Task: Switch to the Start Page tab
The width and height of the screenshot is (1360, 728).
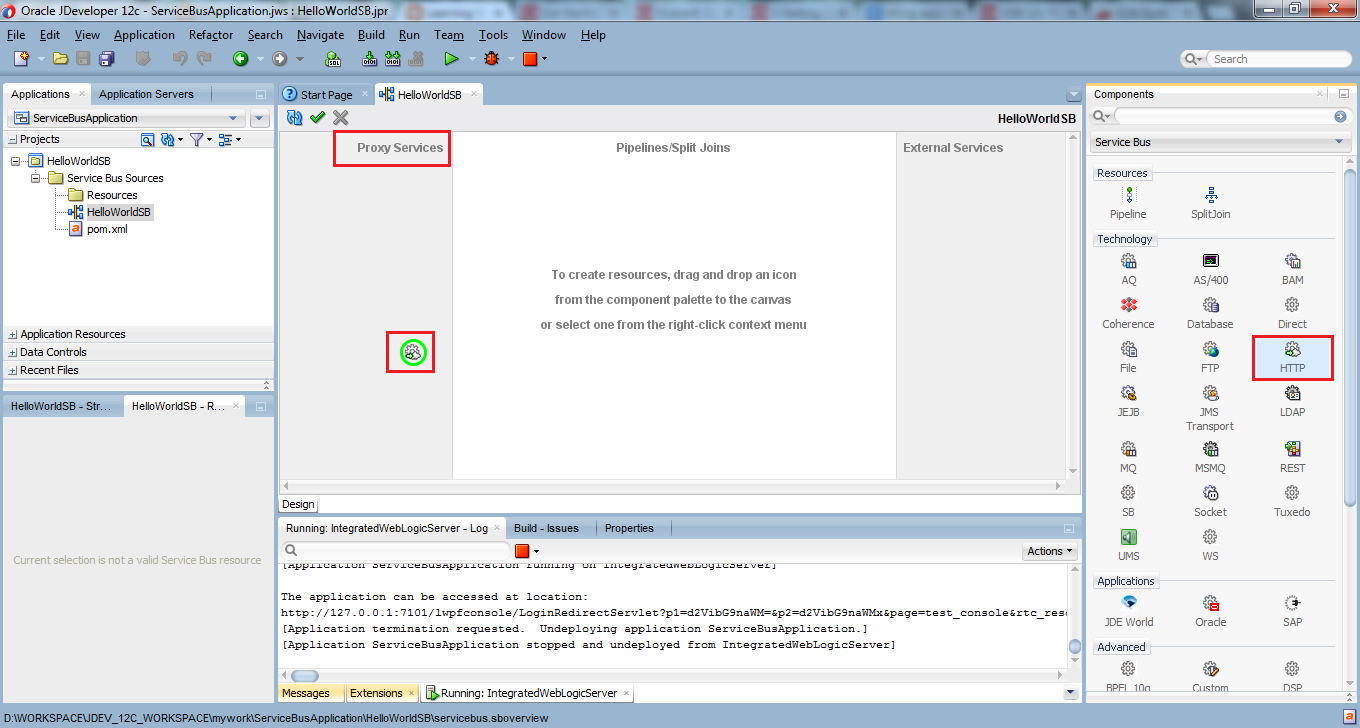Action: tap(326, 95)
